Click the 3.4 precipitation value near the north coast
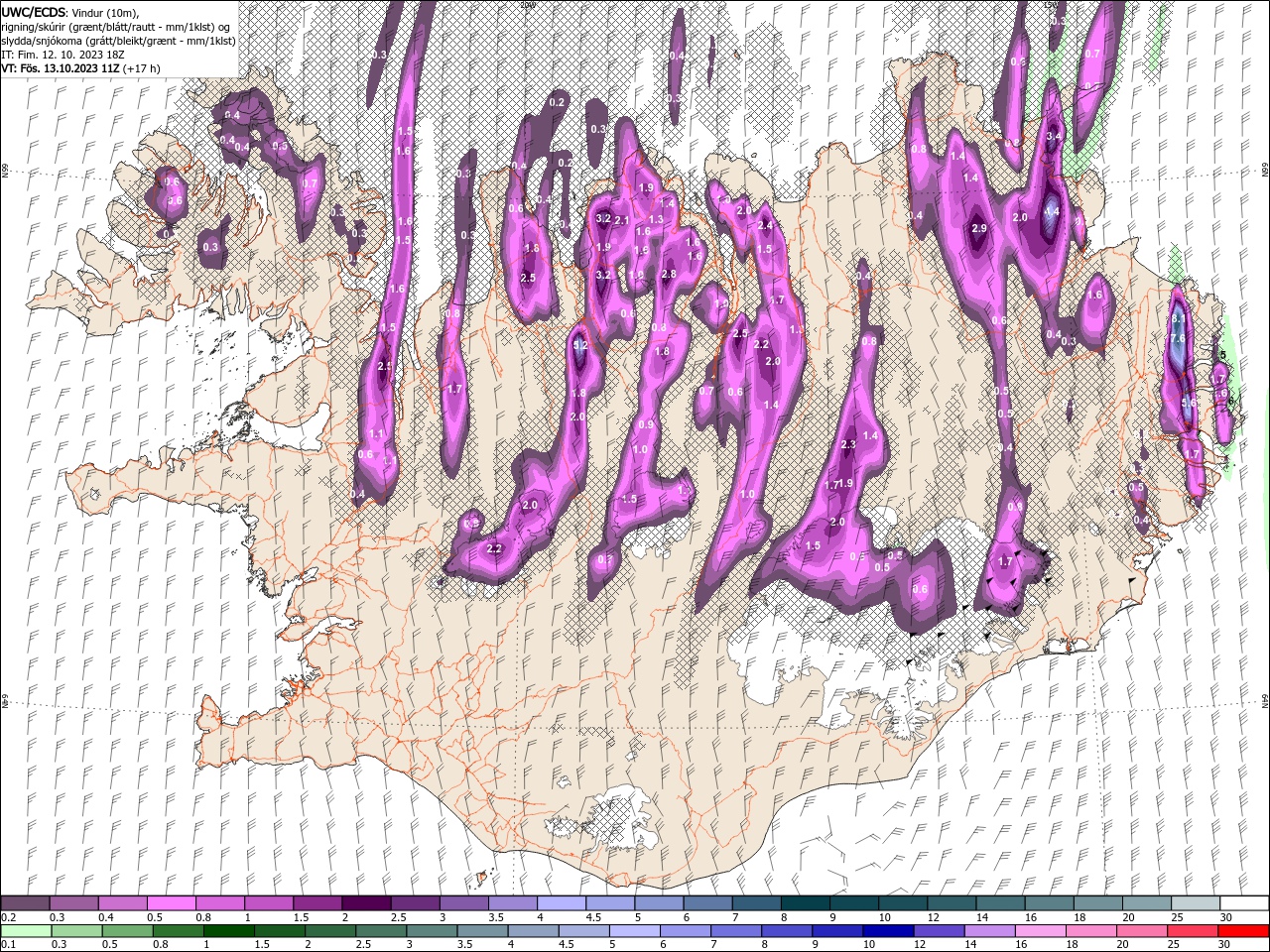Viewport: 1270px width, 952px height. pos(1054,136)
